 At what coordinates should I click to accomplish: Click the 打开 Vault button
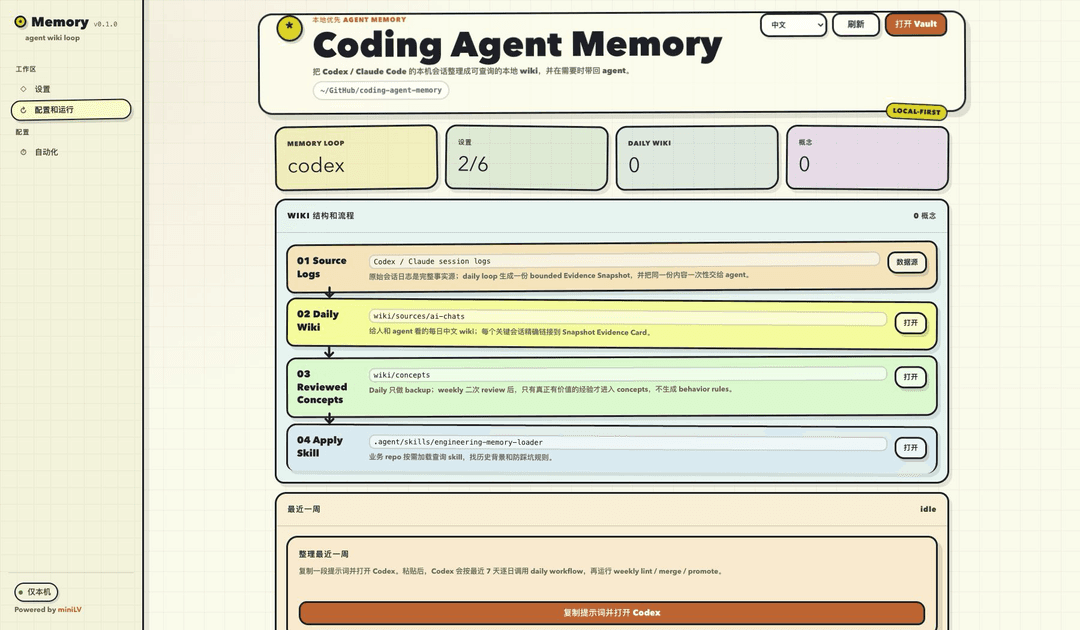(915, 24)
